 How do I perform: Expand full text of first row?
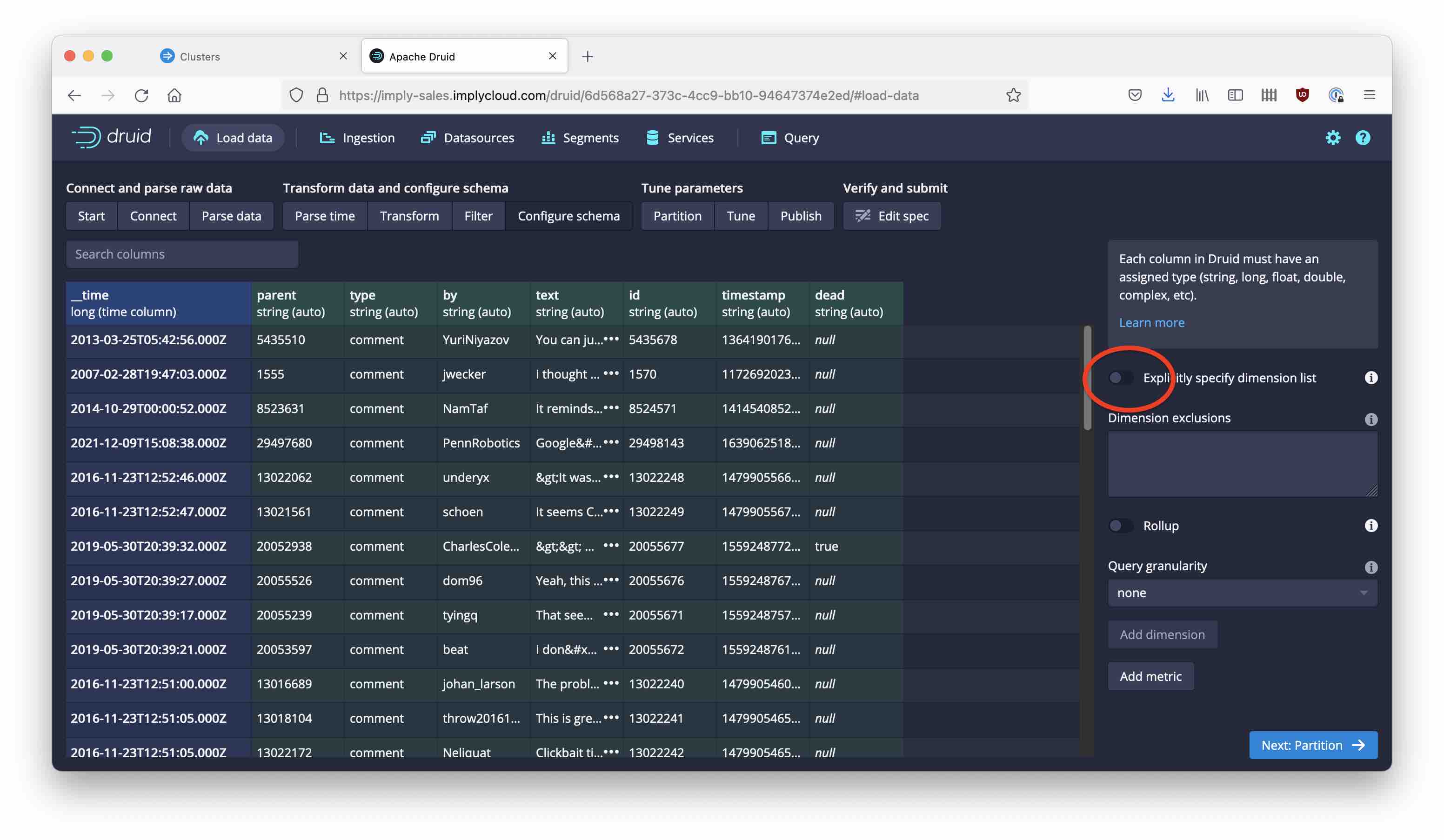click(611, 339)
